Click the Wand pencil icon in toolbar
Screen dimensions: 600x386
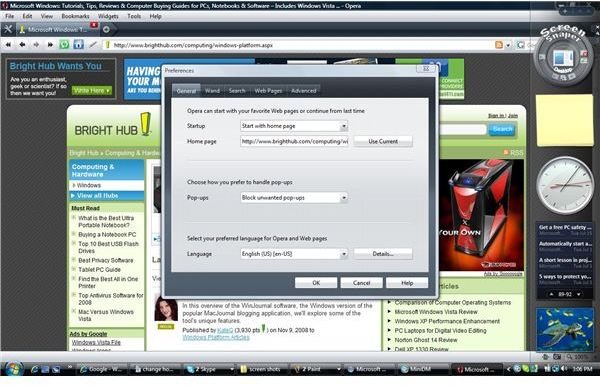pos(93,45)
